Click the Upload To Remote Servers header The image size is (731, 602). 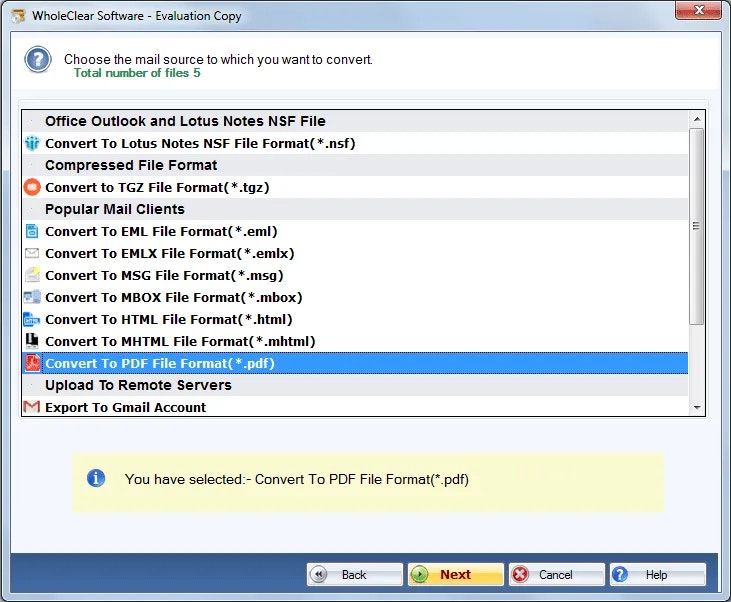(355, 385)
